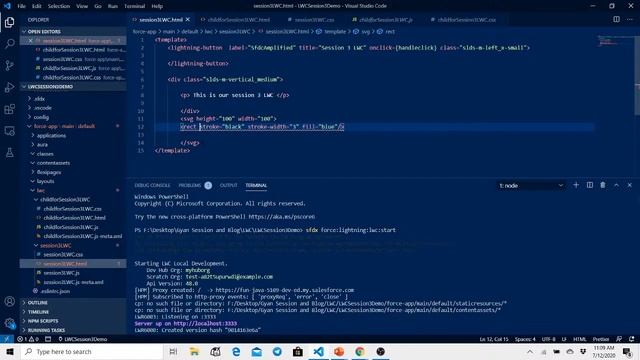
Task: Open the Accounts menu icon
Action: (x=9, y=302)
